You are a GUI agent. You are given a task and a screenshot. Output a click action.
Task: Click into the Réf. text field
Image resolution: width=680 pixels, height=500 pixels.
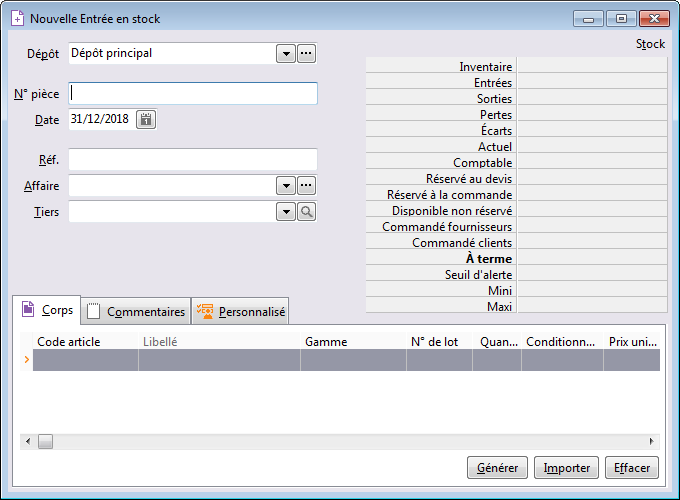(193, 160)
